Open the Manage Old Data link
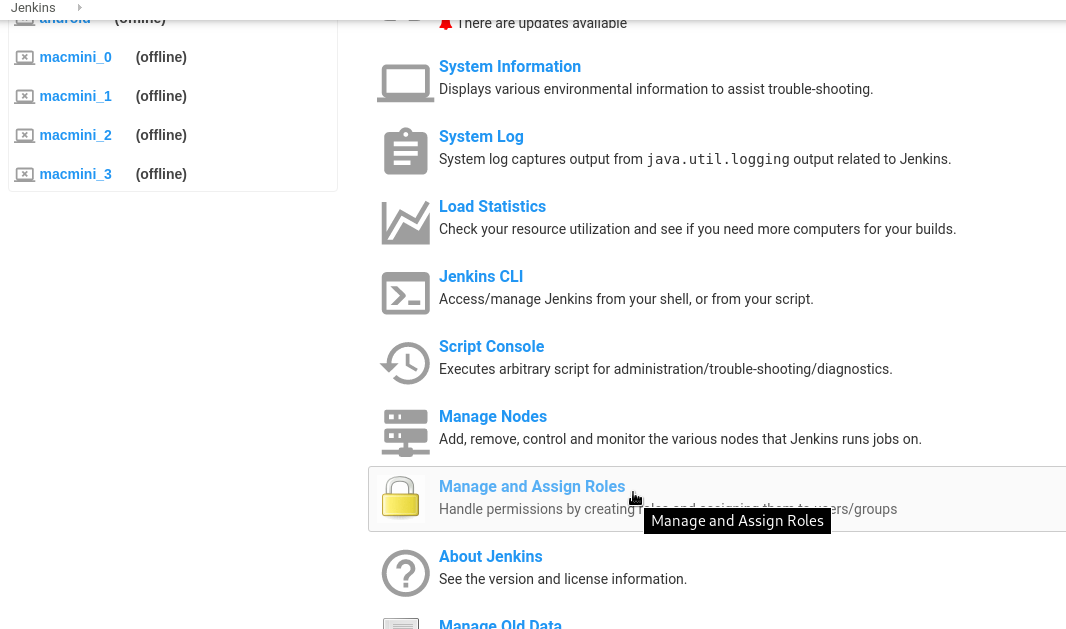Viewport: 1066px width, 629px height. [x=500, y=624]
